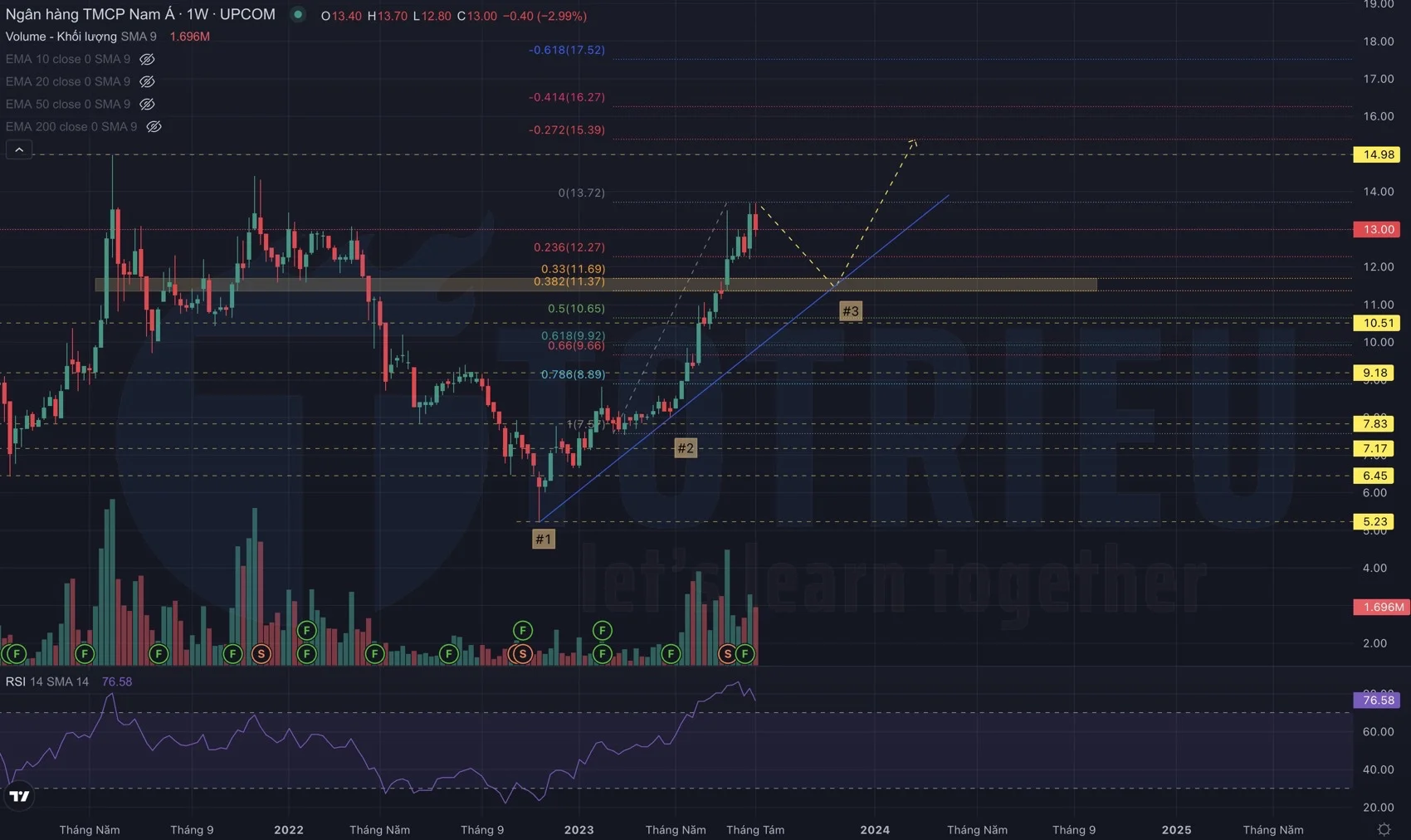Click the 7.83 yellow price label
This screenshot has width=1411, height=840.
pos(1375,423)
